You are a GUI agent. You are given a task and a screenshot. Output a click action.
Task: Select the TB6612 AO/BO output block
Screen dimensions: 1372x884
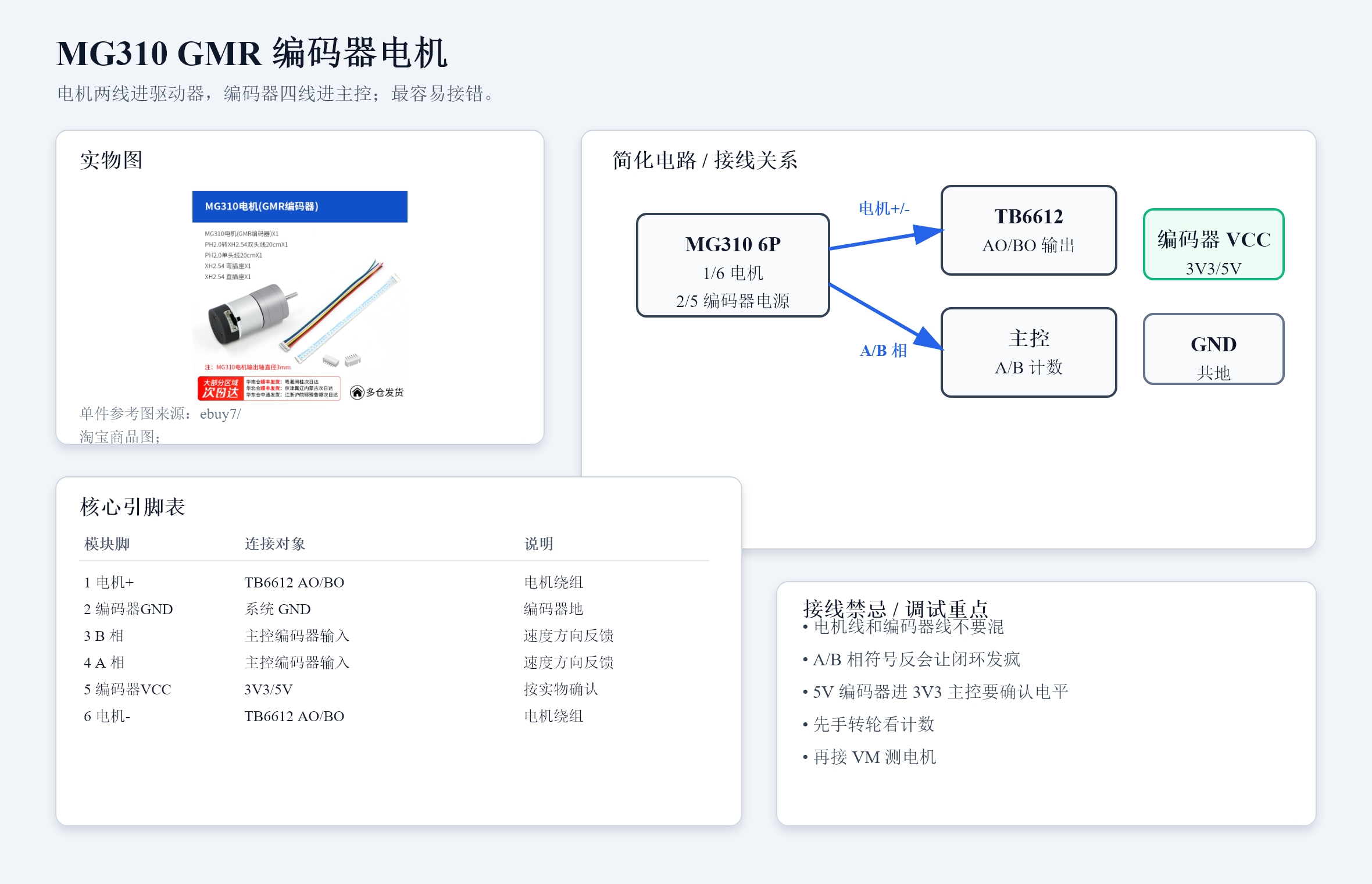[1028, 230]
